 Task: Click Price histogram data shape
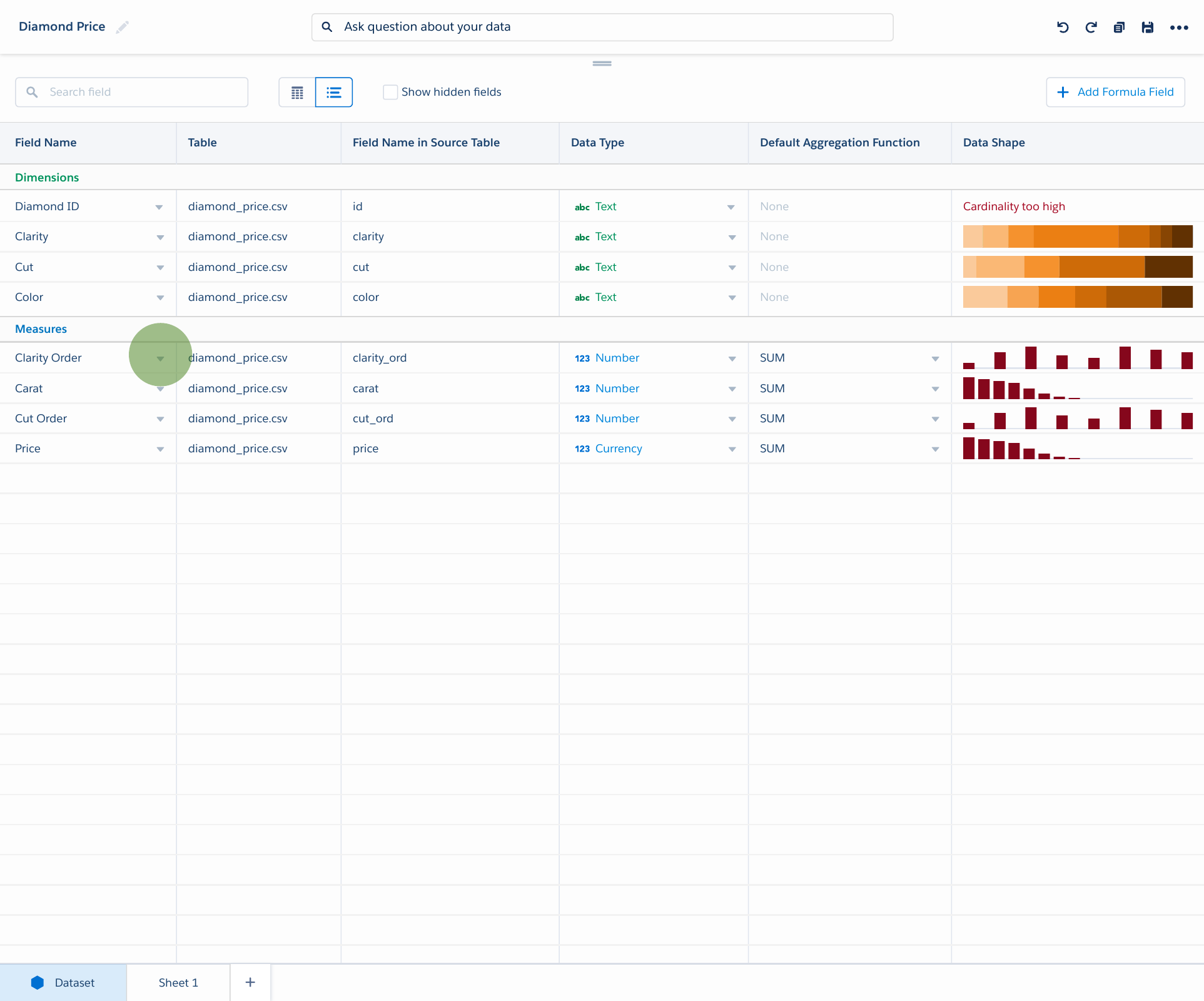click(x=1078, y=449)
